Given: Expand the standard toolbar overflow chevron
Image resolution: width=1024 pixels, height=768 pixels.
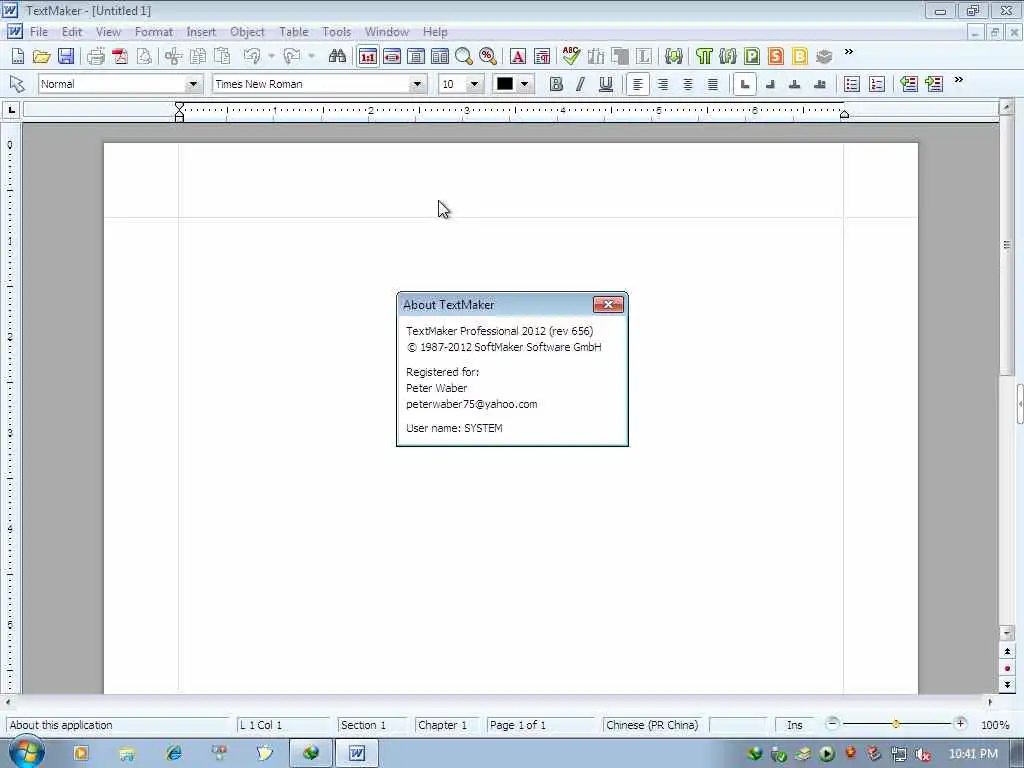Looking at the screenshot, I should (848, 52).
